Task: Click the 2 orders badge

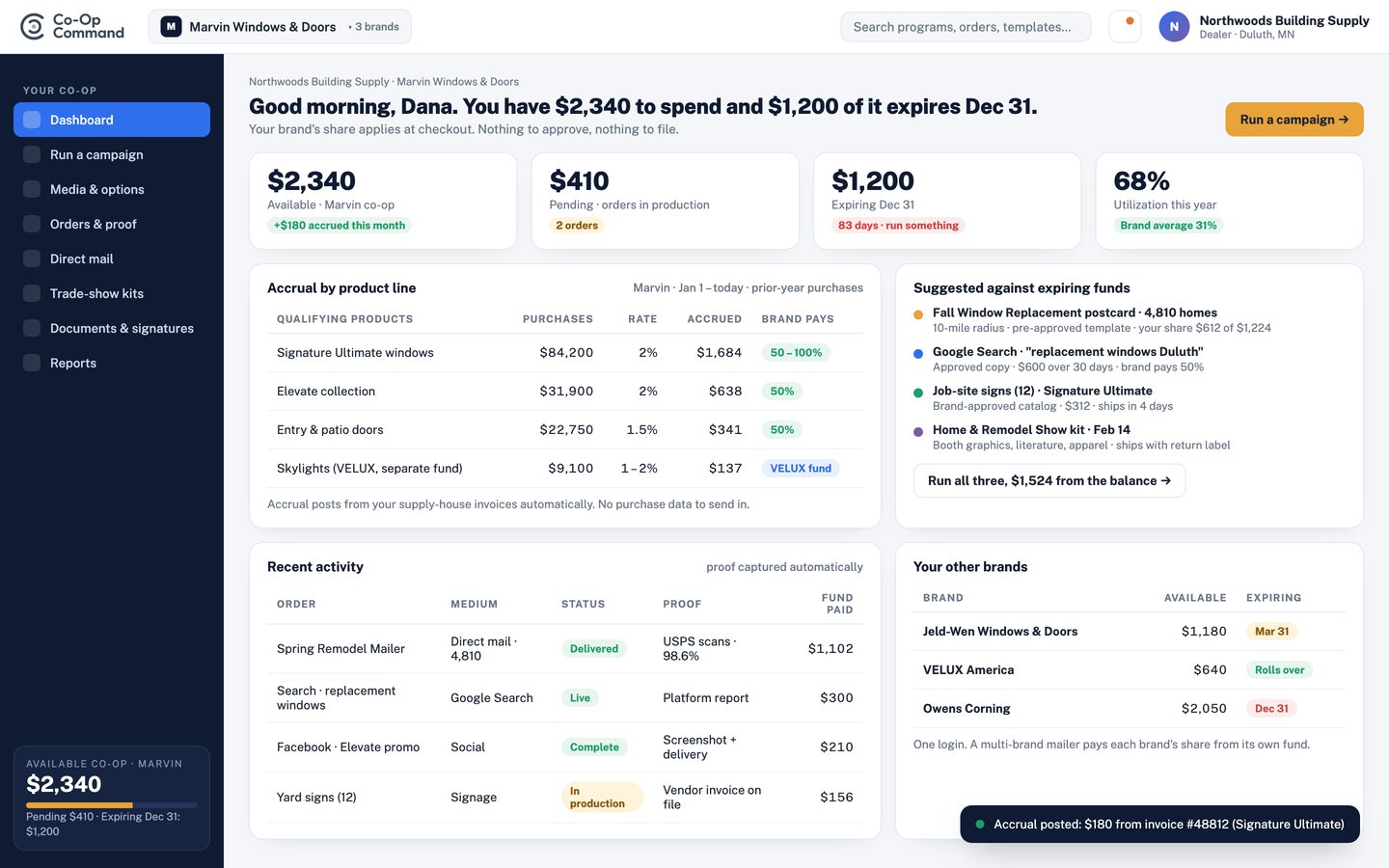Action: (577, 226)
